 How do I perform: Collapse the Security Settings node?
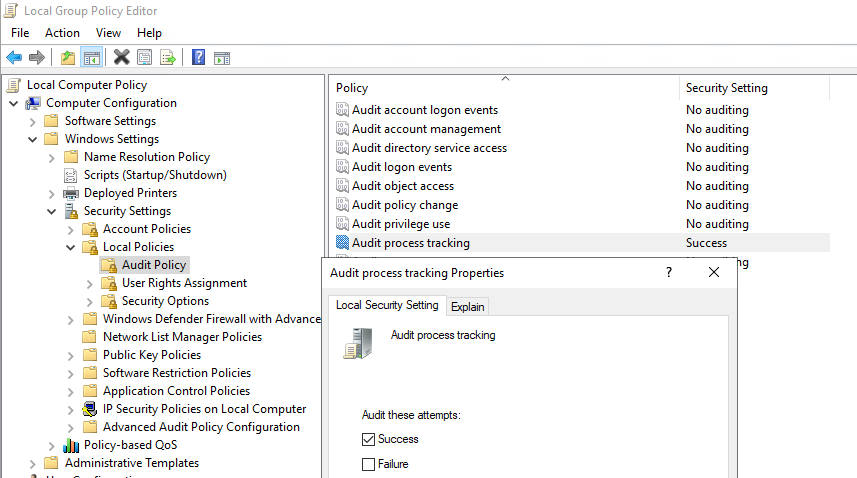(51, 211)
